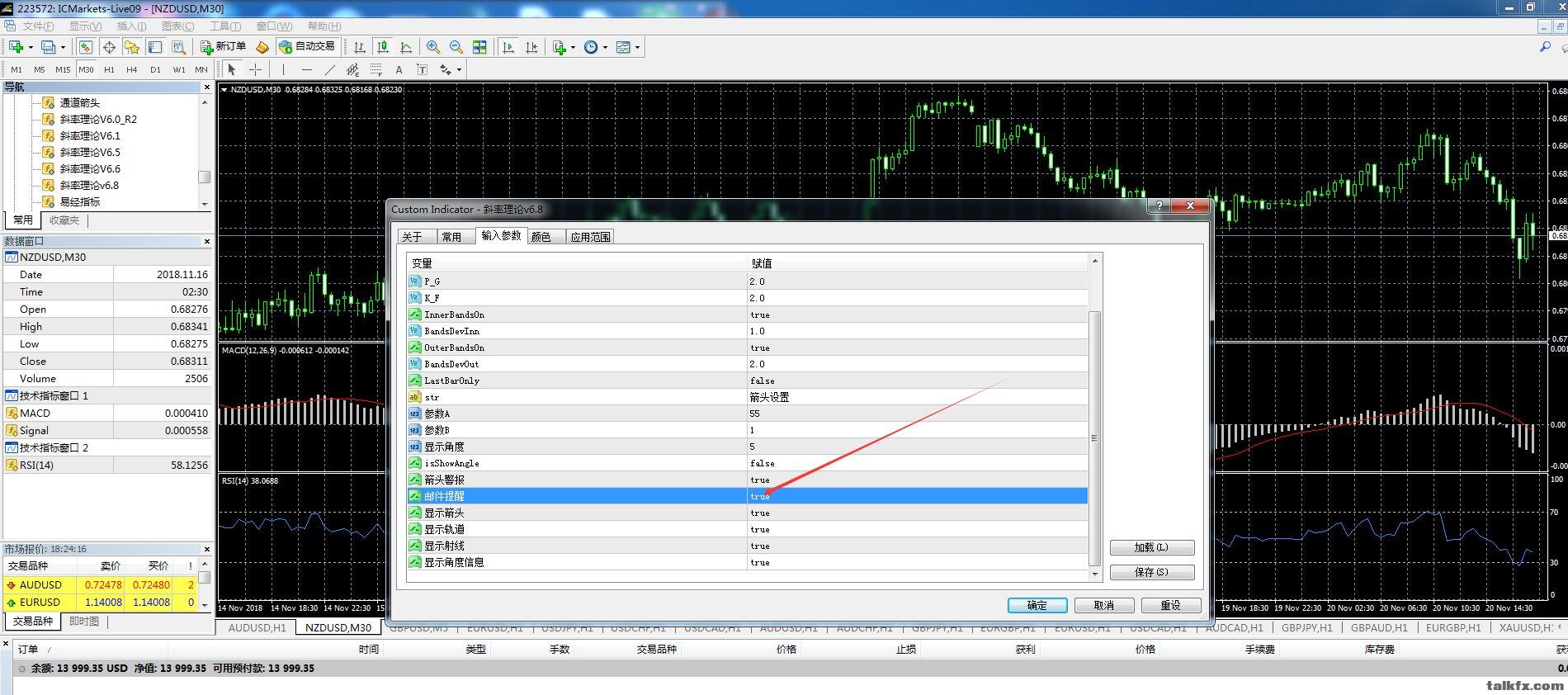This screenshot has width=1568, height=695.
Task: Click the 保存(S) save button
Action: click(1151, 572)
